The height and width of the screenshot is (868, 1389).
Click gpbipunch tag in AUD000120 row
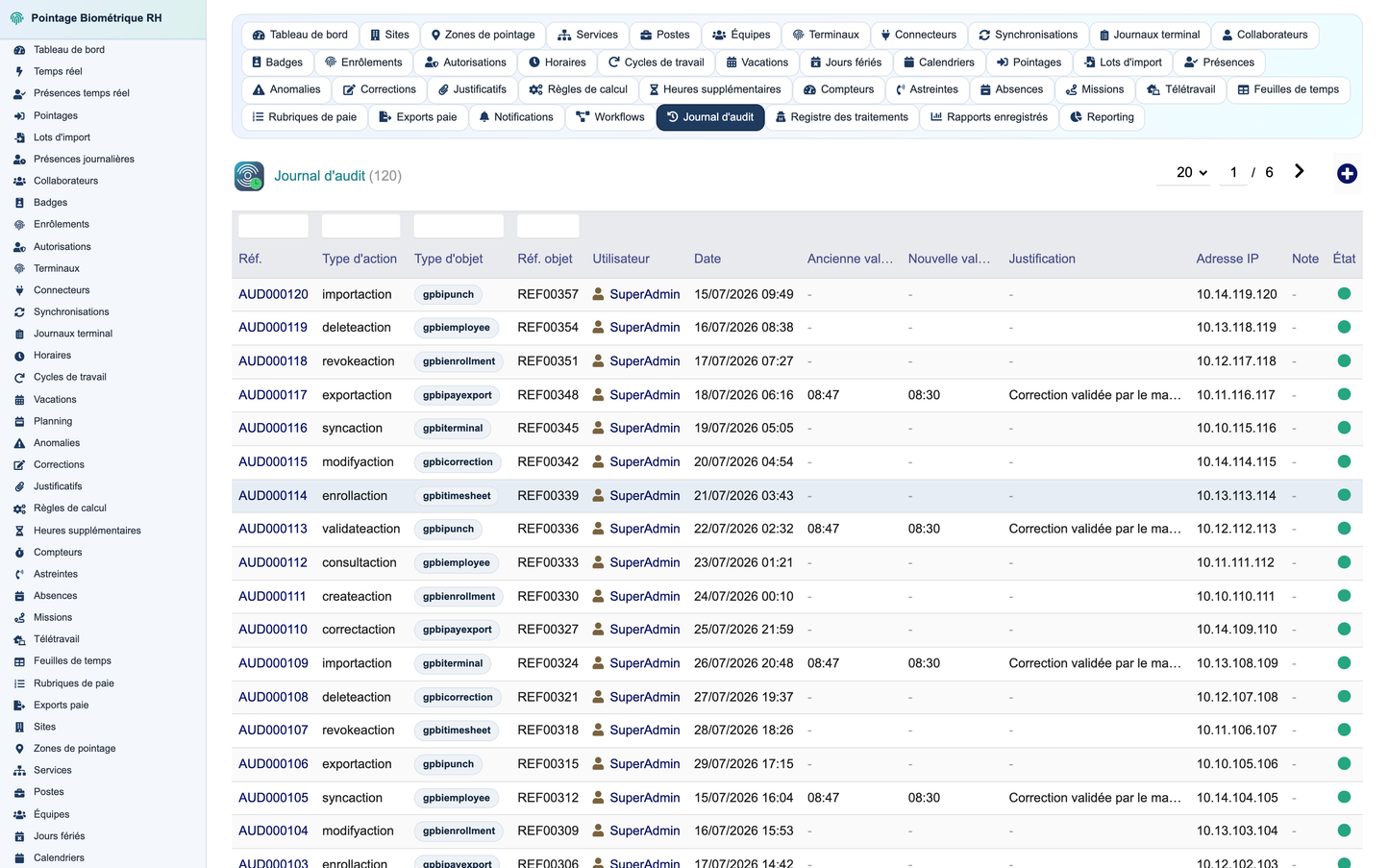448,294
